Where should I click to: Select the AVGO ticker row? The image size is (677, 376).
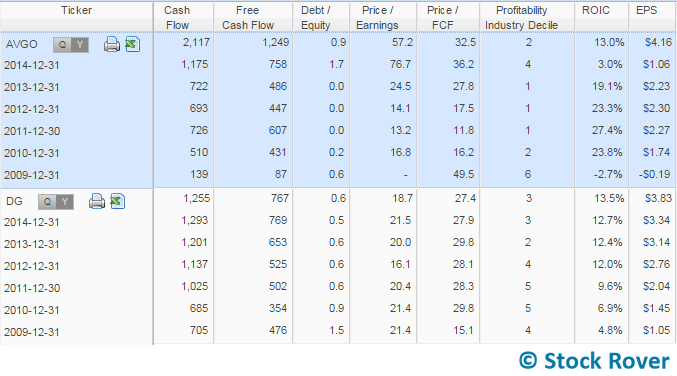(338, 44)
